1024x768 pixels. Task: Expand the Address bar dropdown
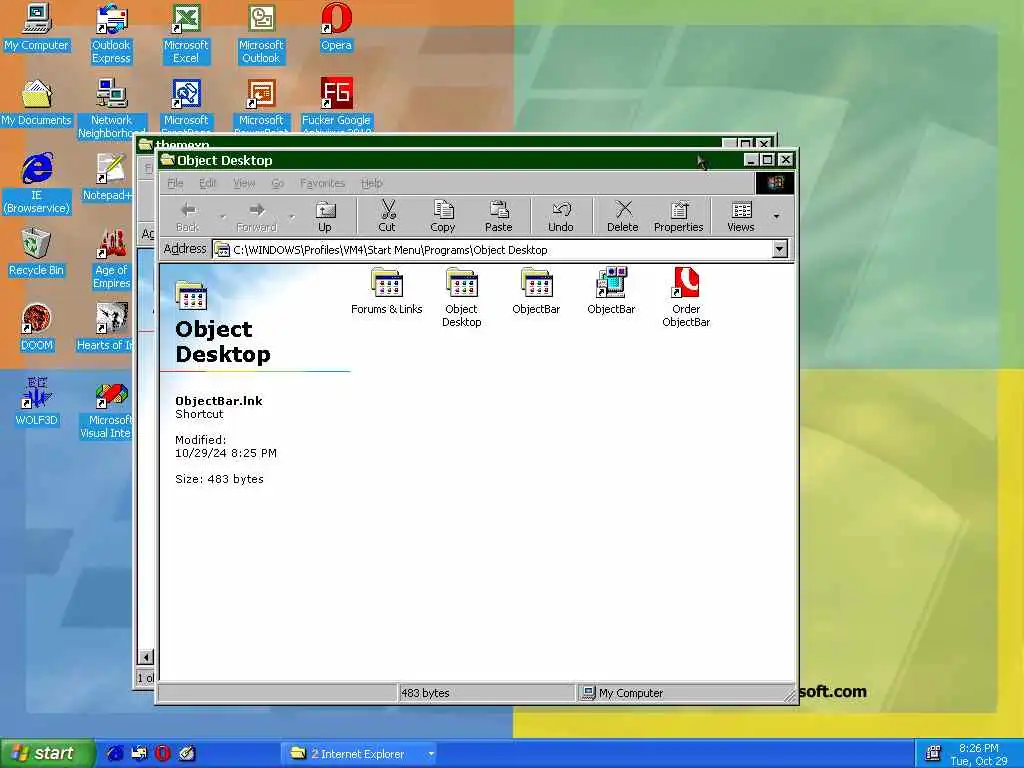tap(780, 249)
